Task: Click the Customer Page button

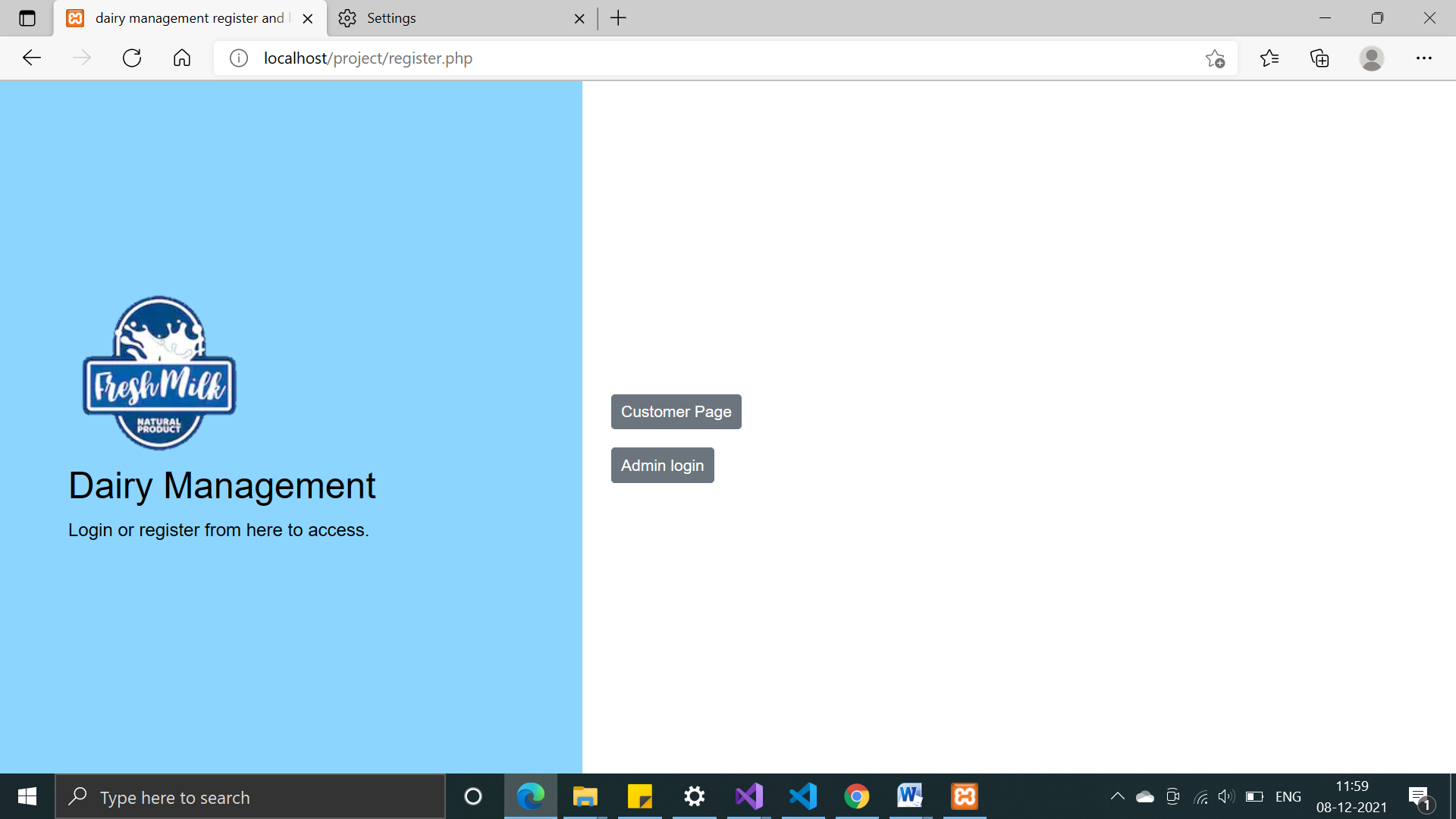Action: 676,411
